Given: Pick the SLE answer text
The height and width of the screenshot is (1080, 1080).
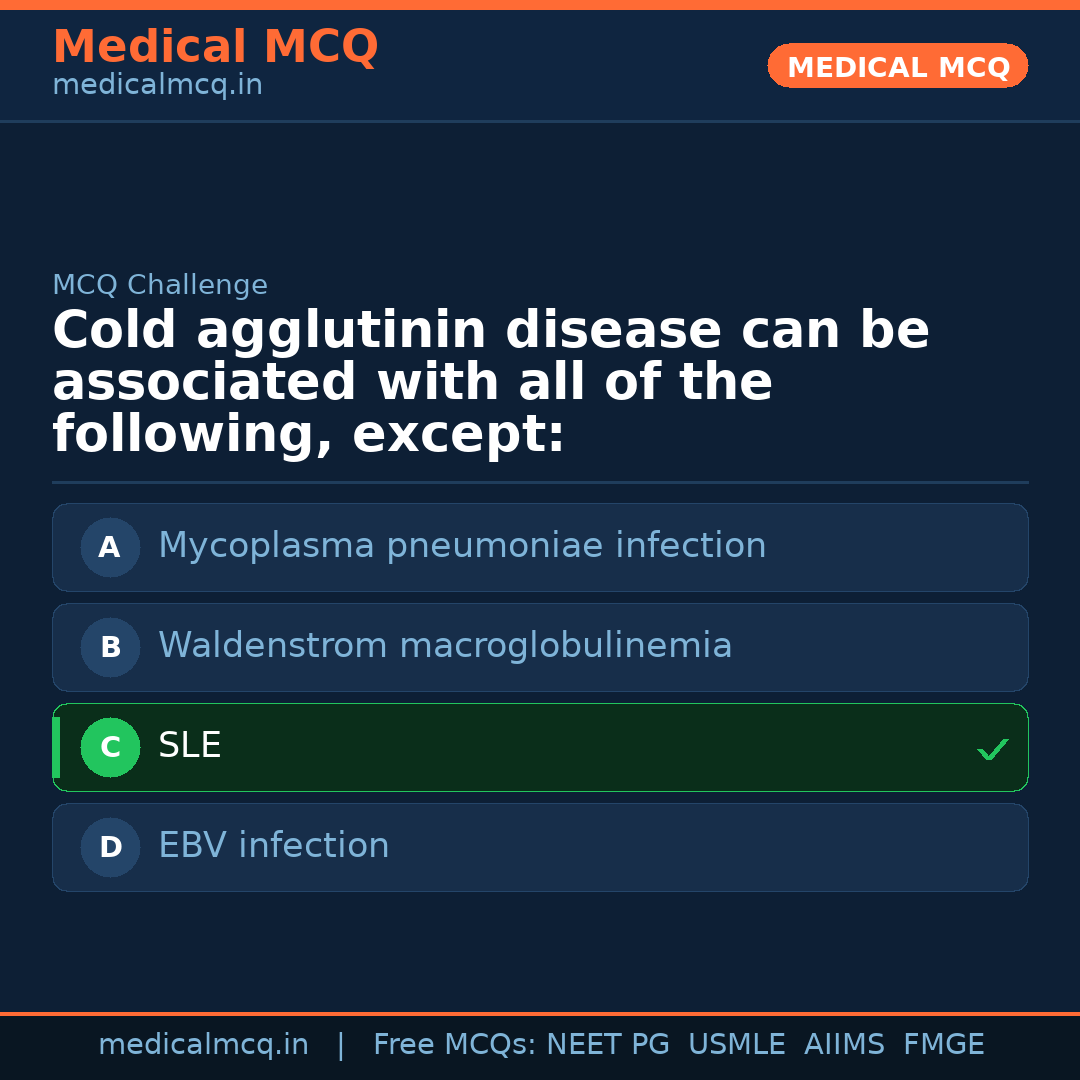Looking at the screenshot, I should [x=190, y=746].
